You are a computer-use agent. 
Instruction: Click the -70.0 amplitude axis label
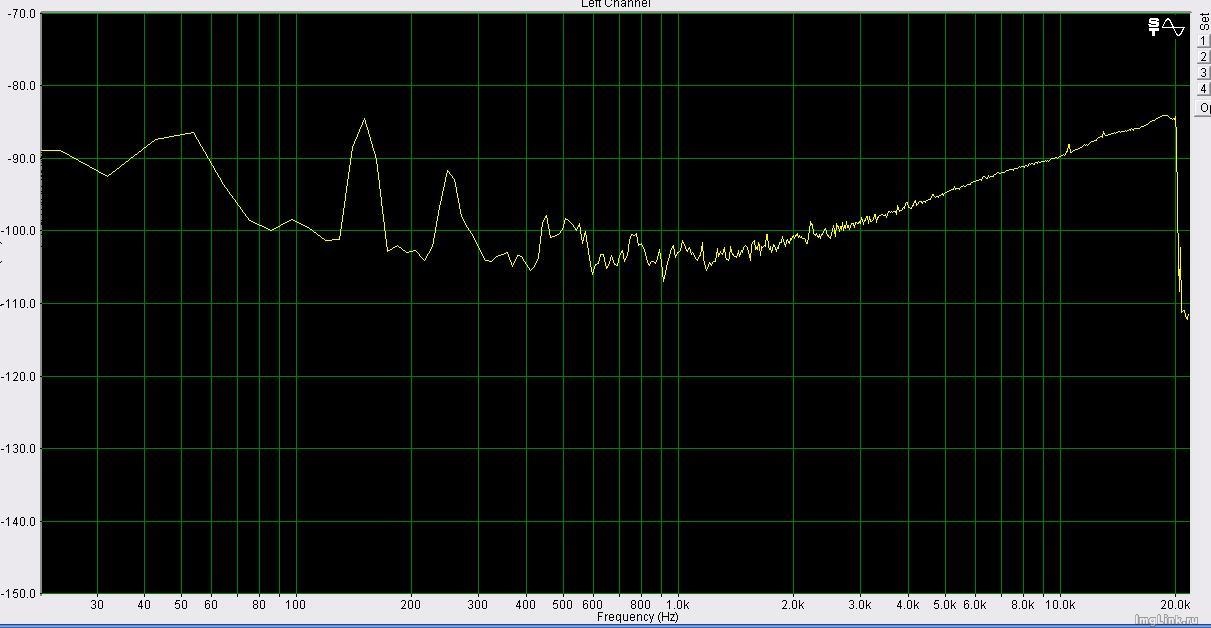[23, 14]
